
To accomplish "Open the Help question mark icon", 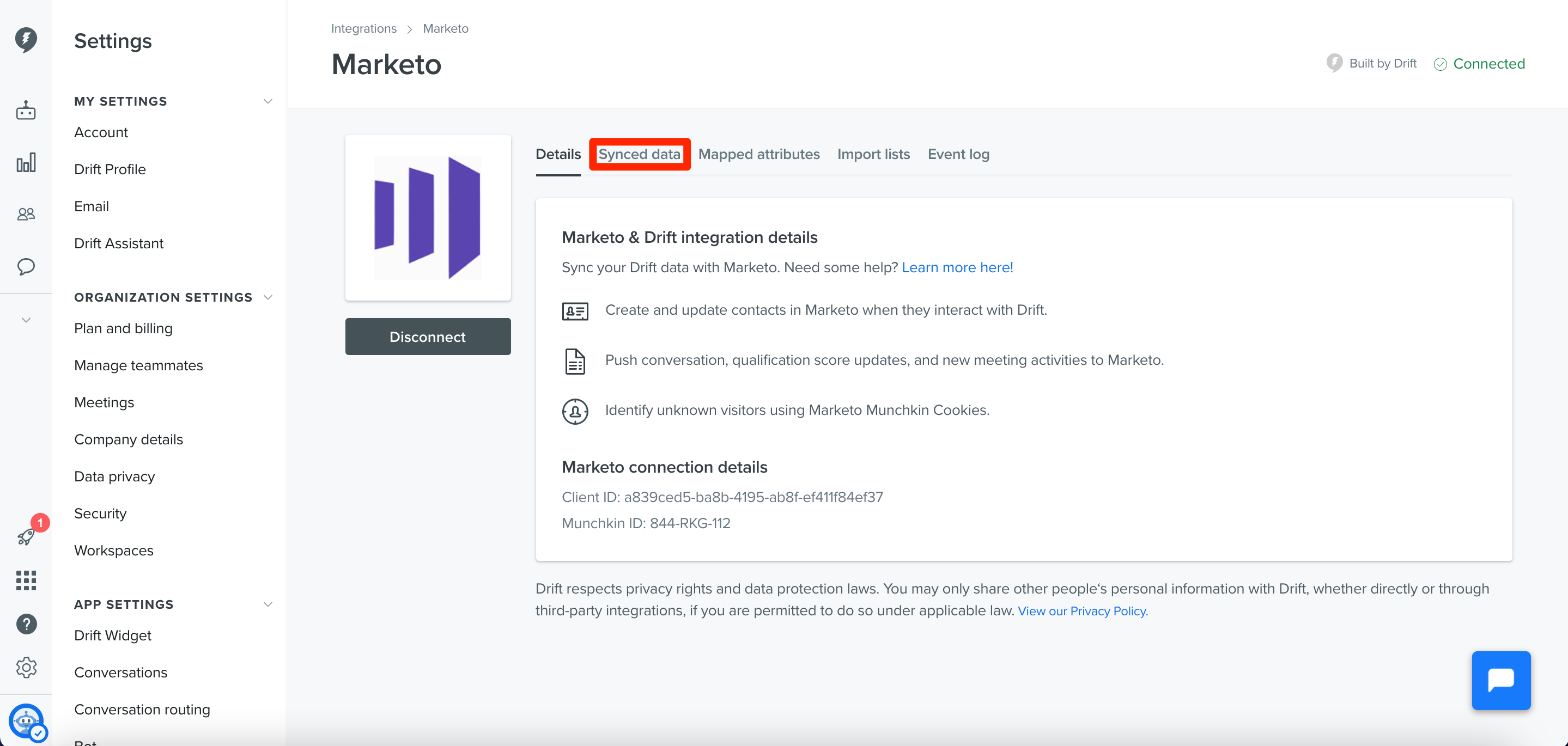I will (26, 623).
